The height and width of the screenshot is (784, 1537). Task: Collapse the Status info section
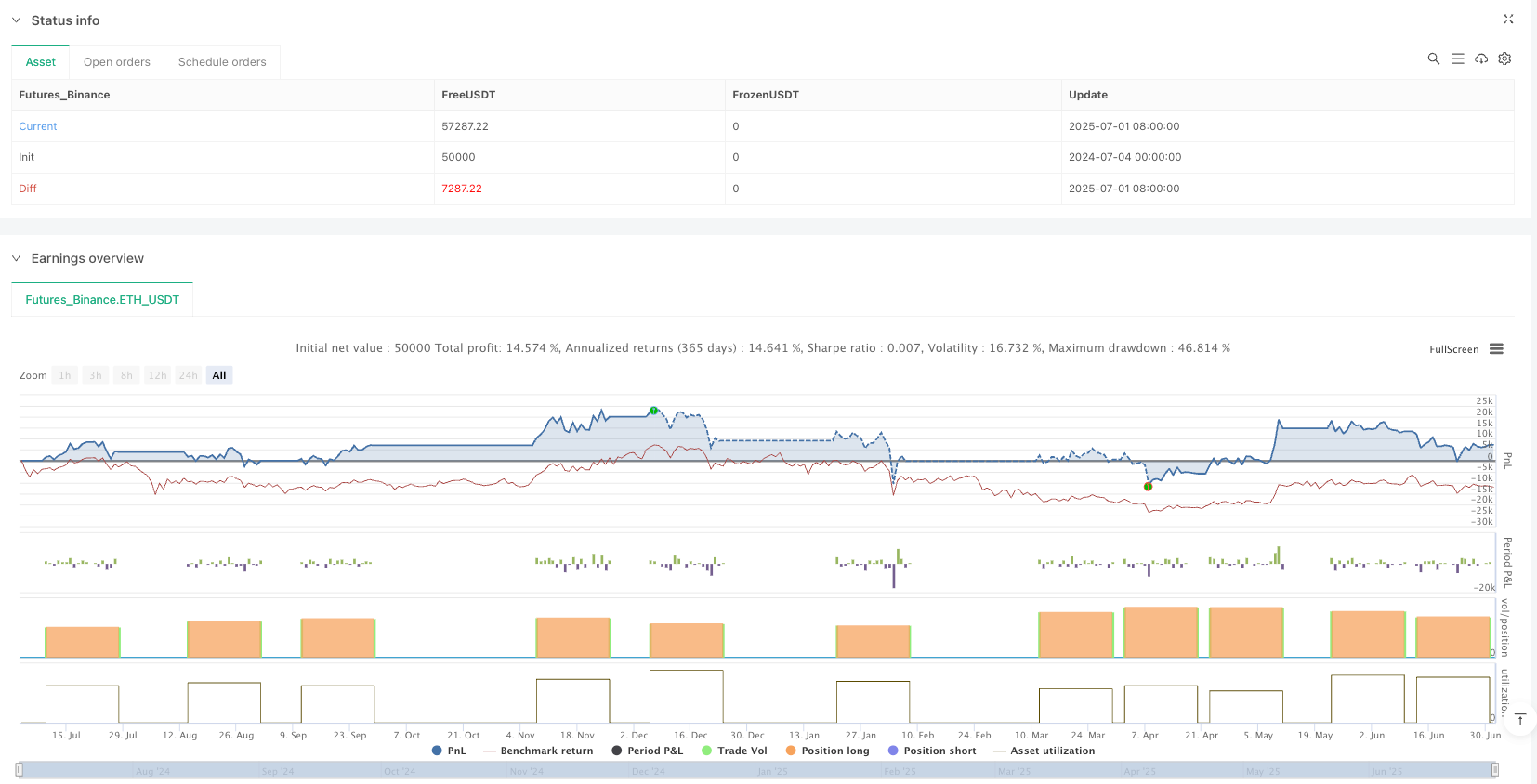[x=16, y=20]
